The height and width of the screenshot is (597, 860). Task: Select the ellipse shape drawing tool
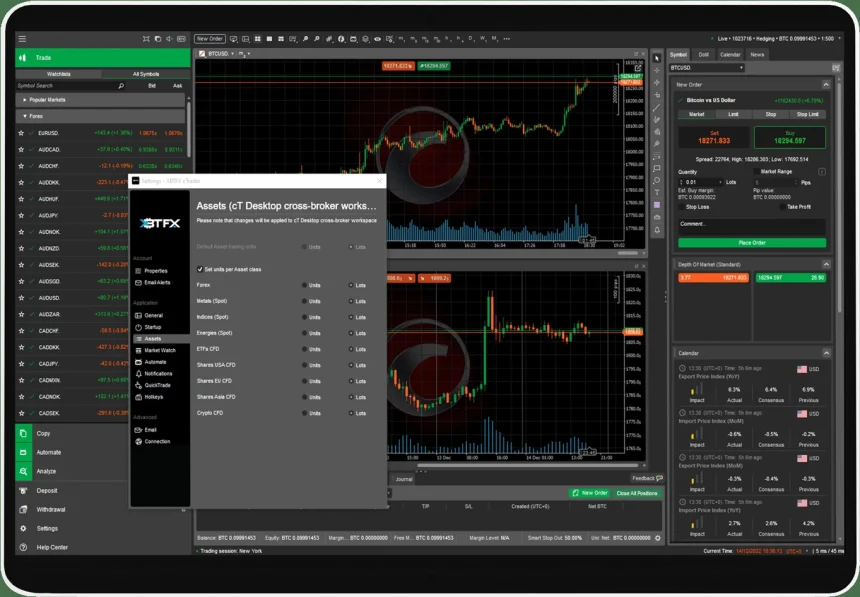click(x=657, y=181)
